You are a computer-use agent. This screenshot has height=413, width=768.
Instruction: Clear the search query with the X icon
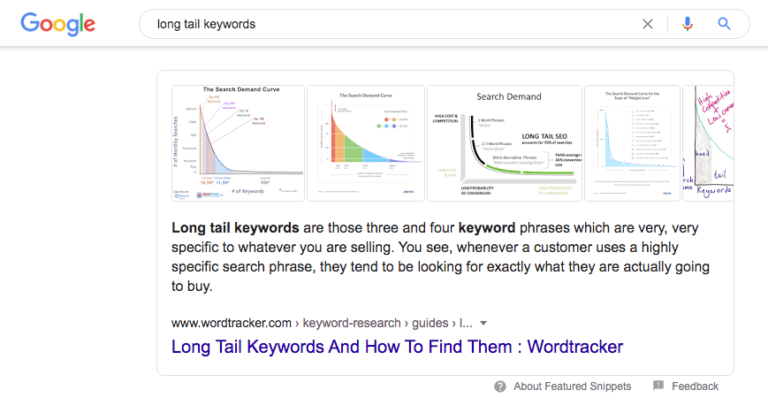[x=648, y=24]
